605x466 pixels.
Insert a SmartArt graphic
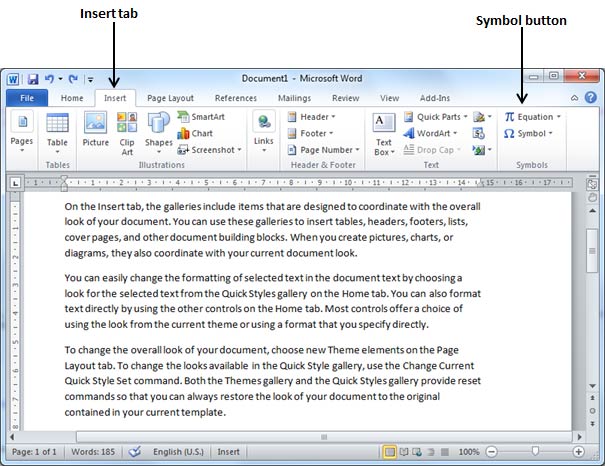pyautogui.click(x=201, y=116)
